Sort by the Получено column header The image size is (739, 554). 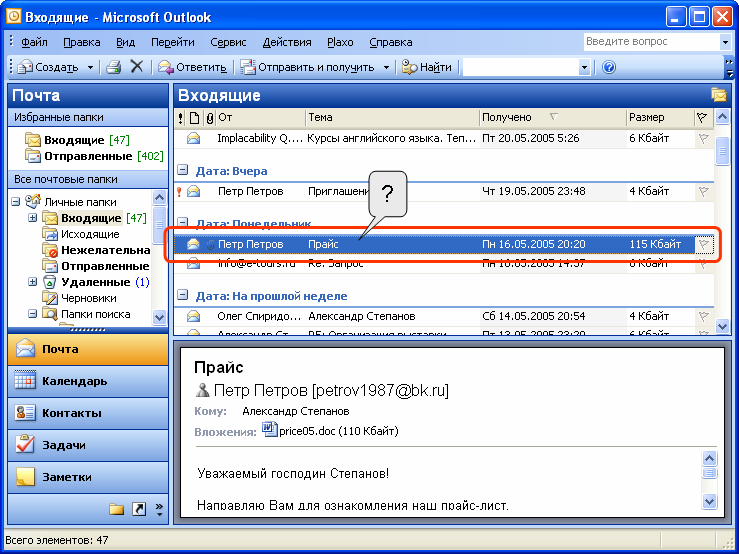pyautogui.click(x=553, y=117)
